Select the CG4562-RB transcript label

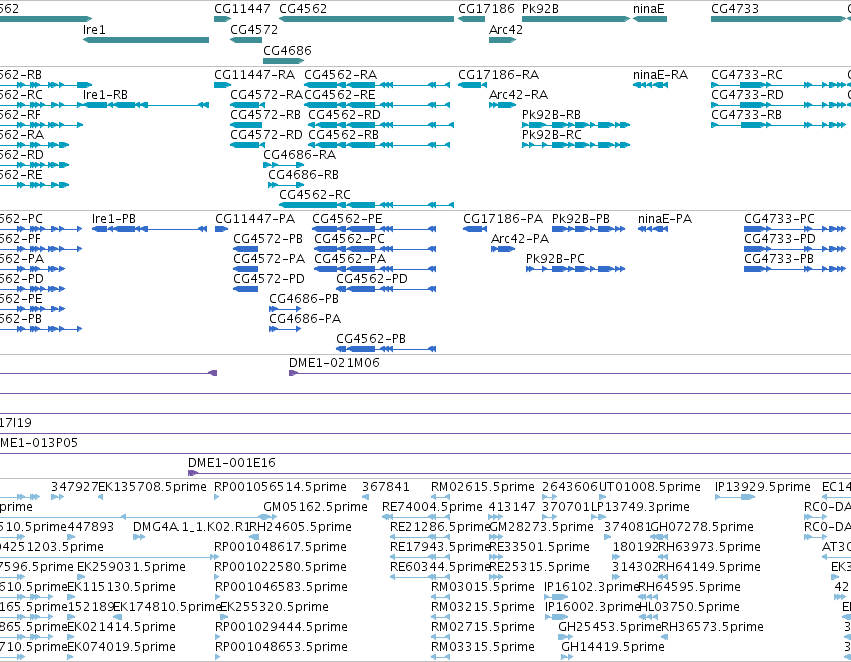(x=344, y=135)
